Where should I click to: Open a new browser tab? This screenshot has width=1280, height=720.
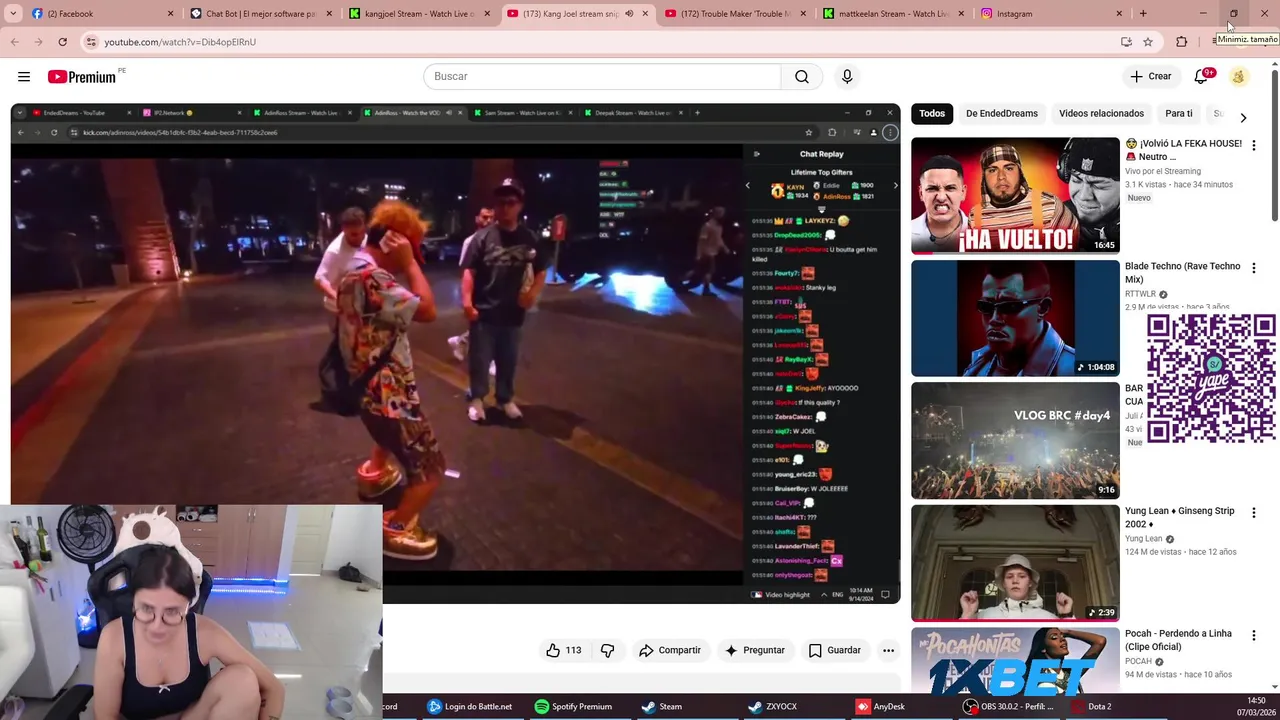pyautogui.click(x=1143, y=14)
